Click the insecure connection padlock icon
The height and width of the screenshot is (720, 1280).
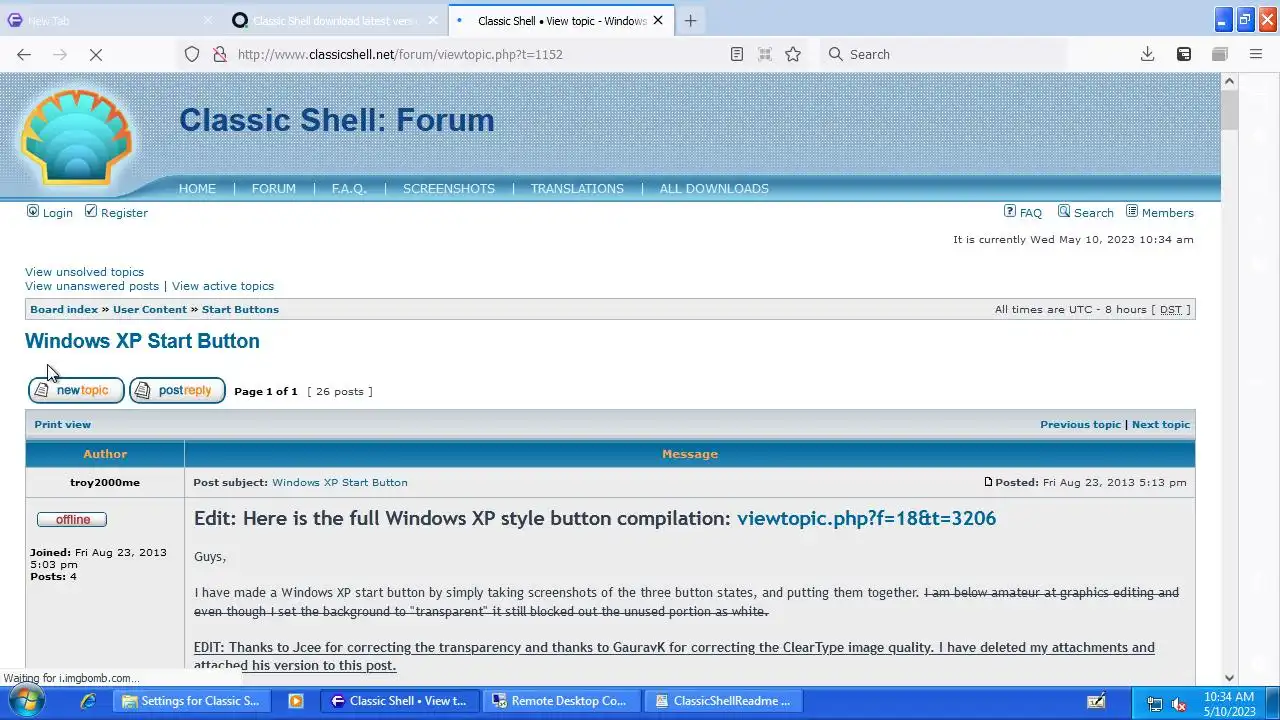tap(219, 54)
